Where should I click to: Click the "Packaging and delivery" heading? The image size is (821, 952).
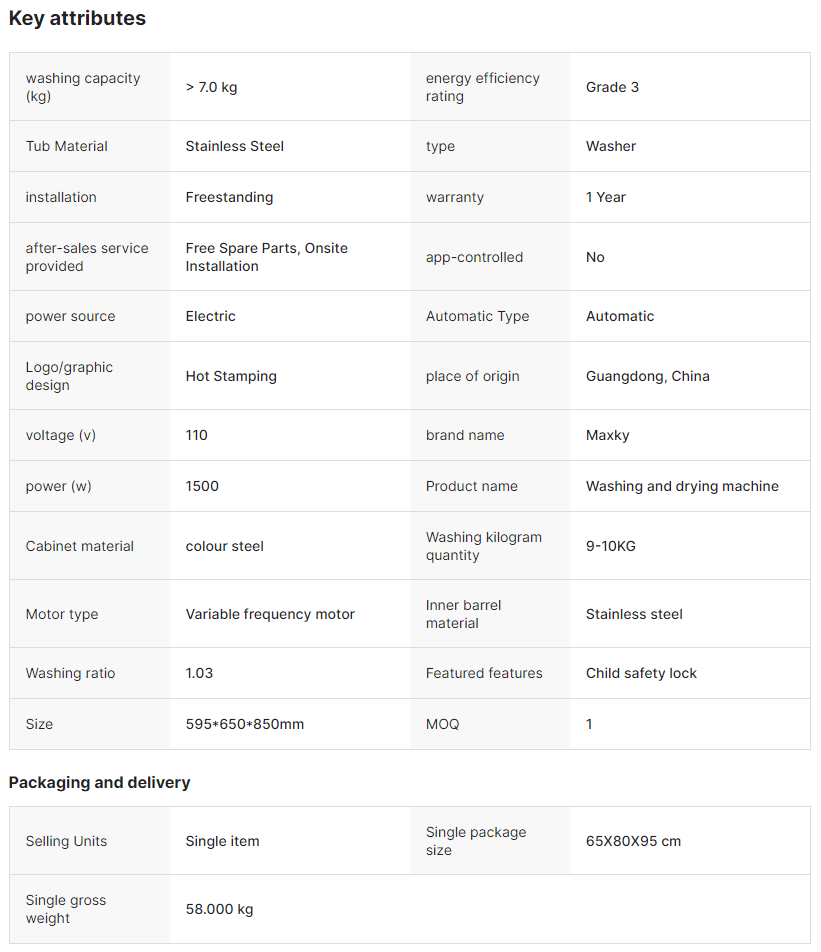click(99, 782)
